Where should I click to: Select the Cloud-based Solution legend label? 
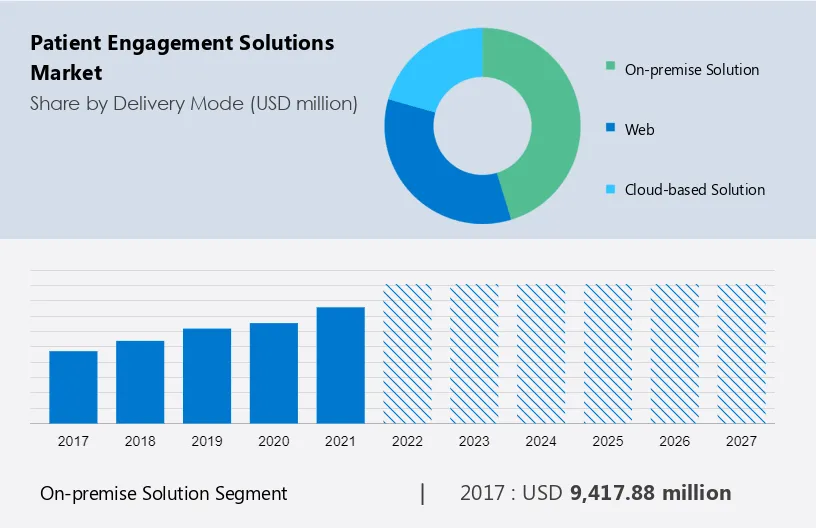[x=695, y=189]
